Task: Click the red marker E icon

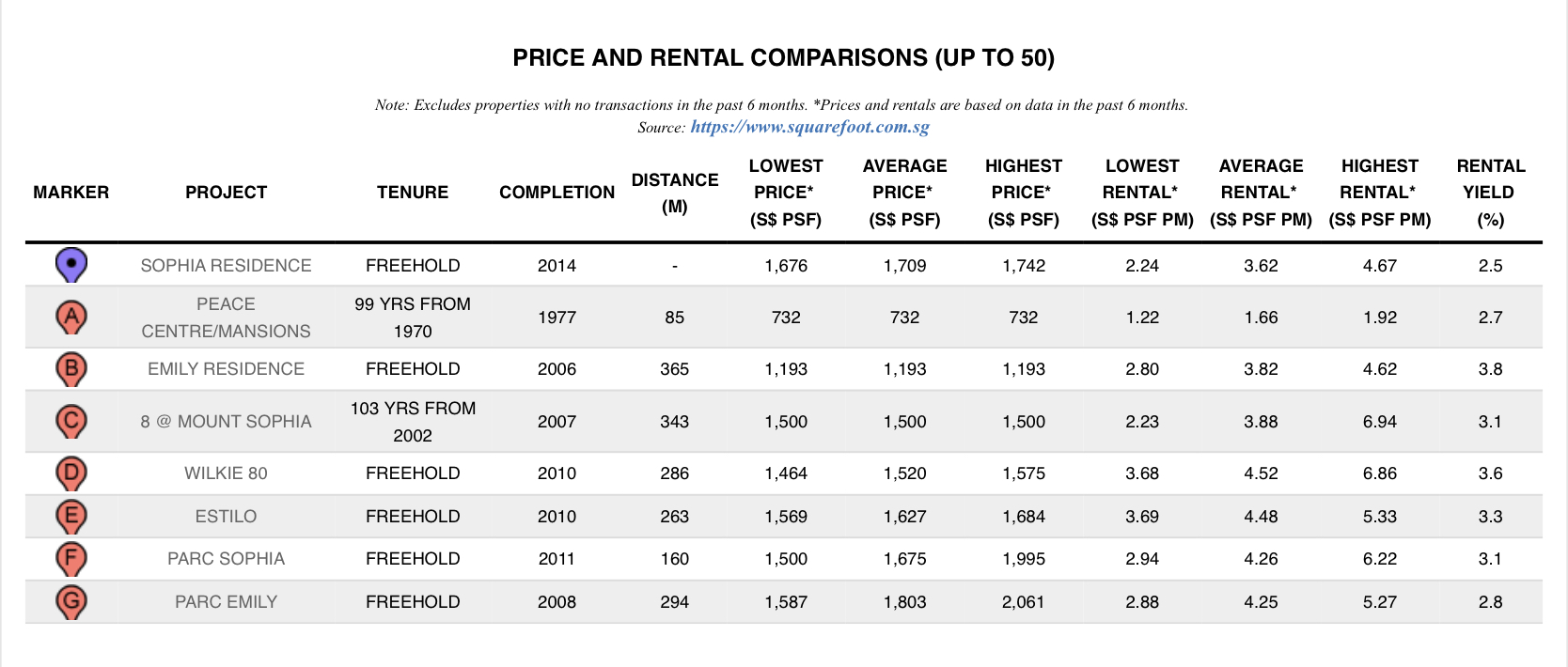Action: coord(71,516)
